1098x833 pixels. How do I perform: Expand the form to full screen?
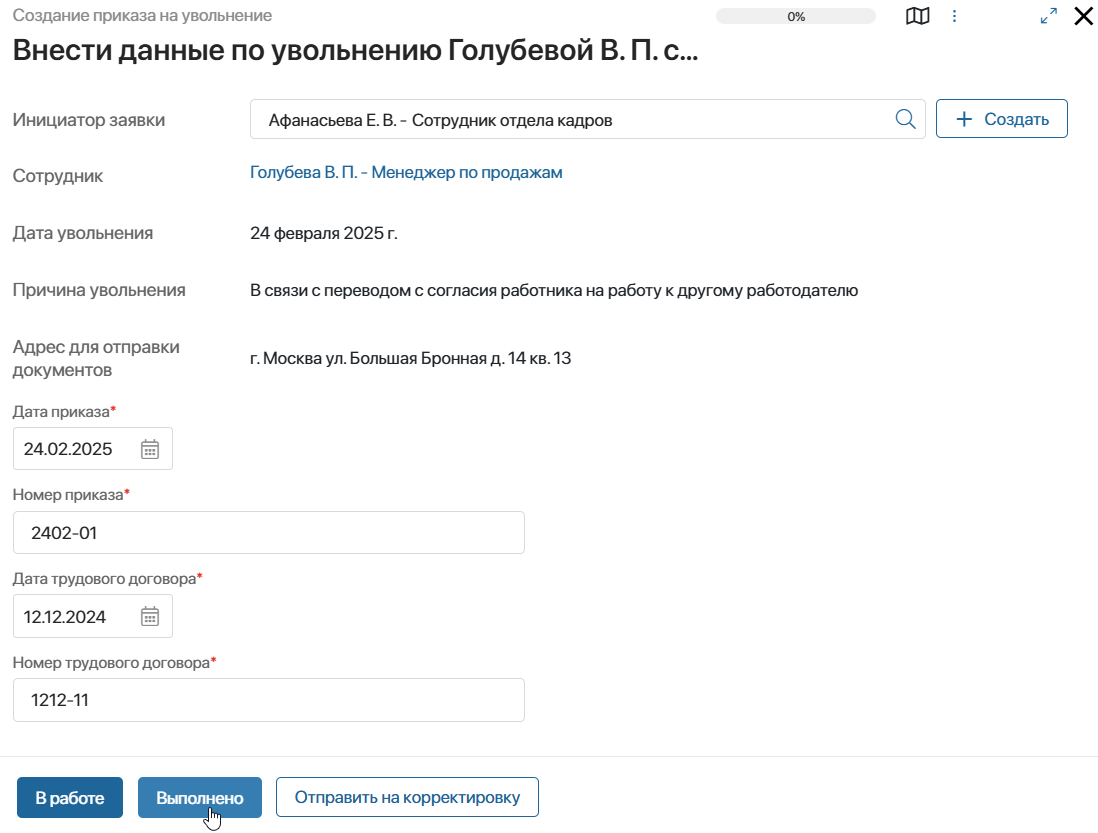pyautogui.click(x=1048, y=16)
